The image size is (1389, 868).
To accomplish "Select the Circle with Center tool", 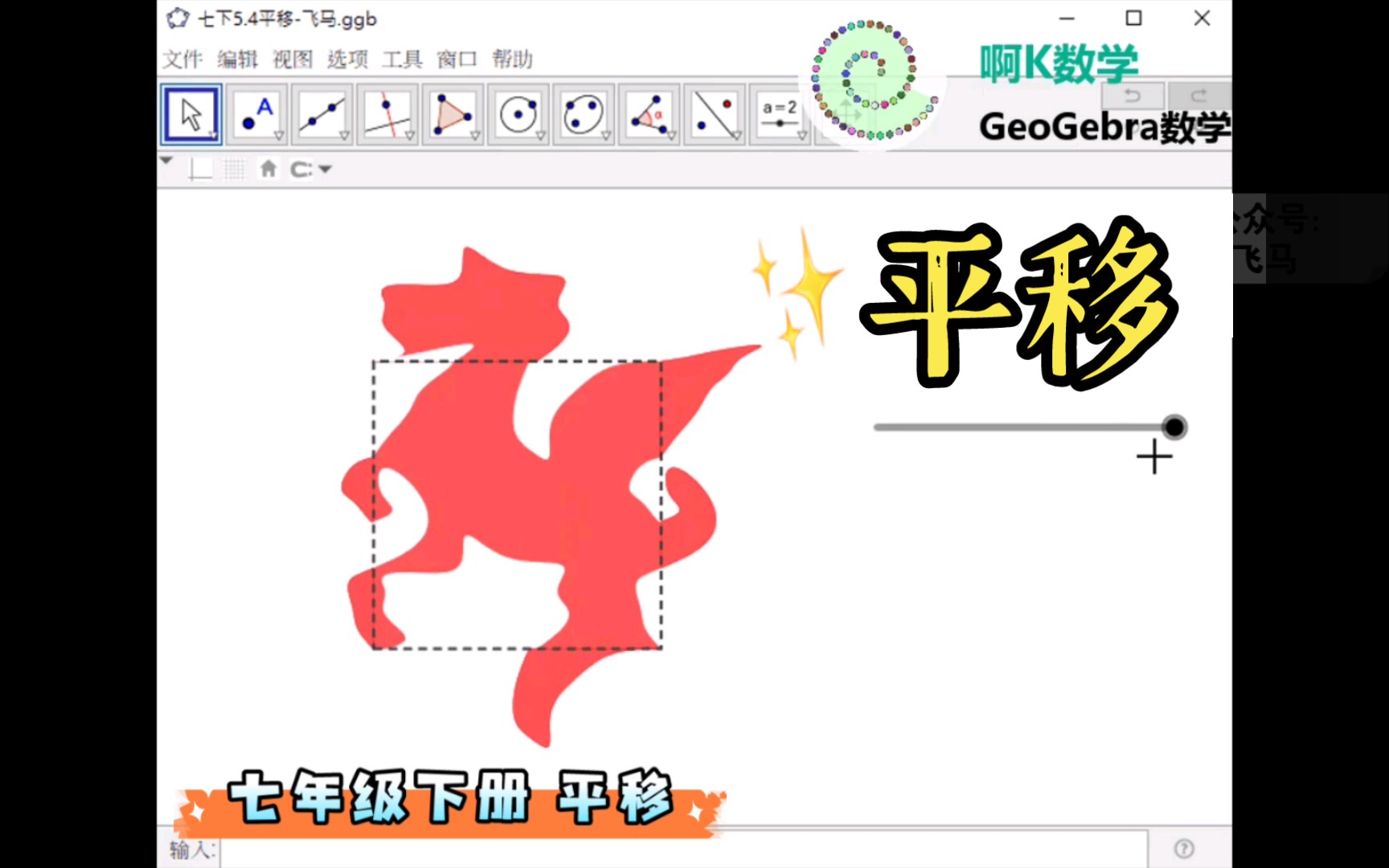I will (x=518, y=114).
